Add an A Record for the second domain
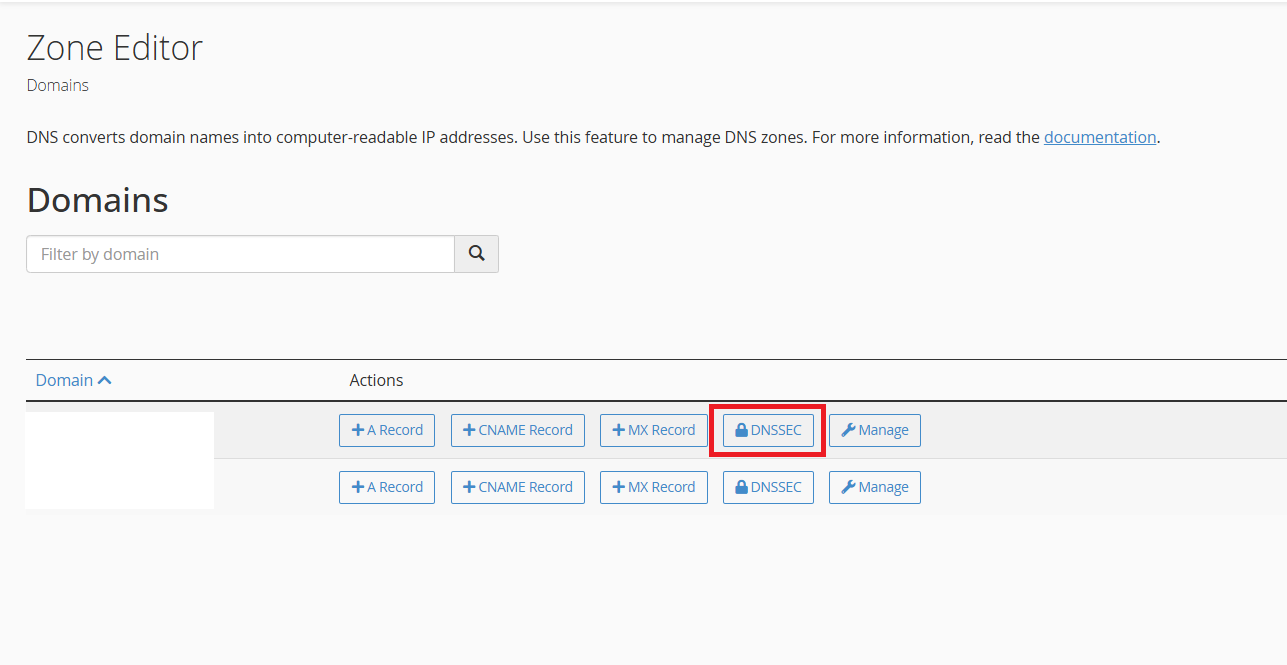This screenshot has height=665, width=1287. [x=387, y=487]
